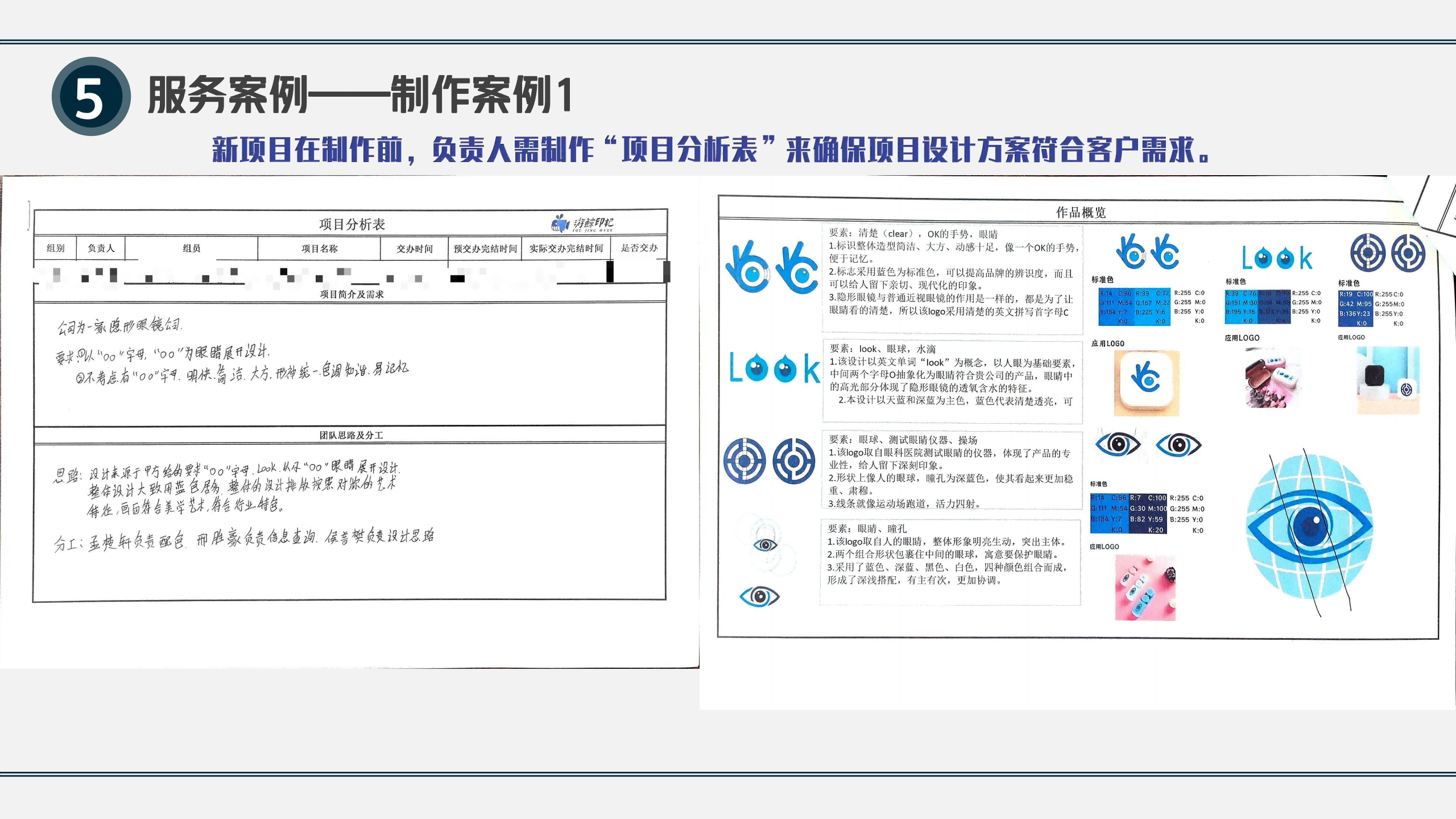This screenshot has width=1456, height=819.
Task: Click the large globe eye illustration
Action: coord(1309,527)
